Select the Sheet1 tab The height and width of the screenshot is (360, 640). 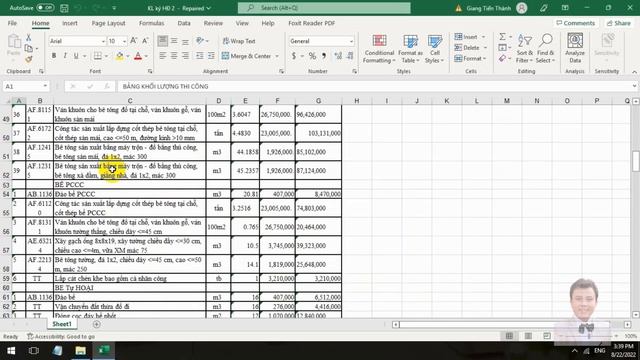click(62, 324)
